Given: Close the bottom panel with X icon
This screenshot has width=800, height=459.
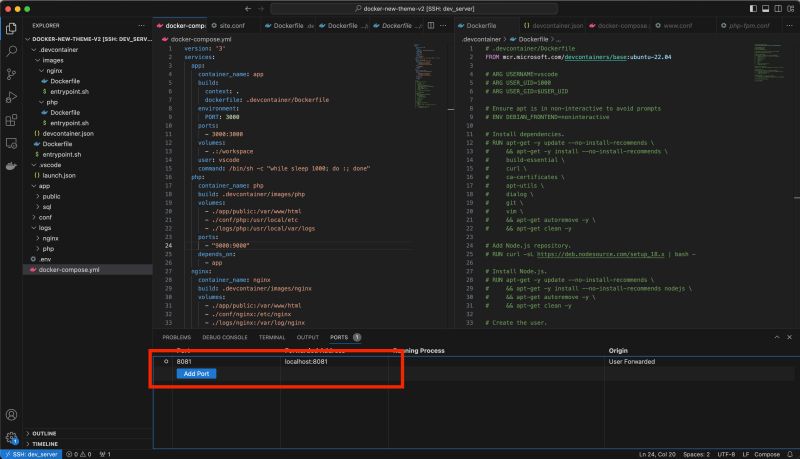Looking at the screenshot, I should [x=789, y=337].
